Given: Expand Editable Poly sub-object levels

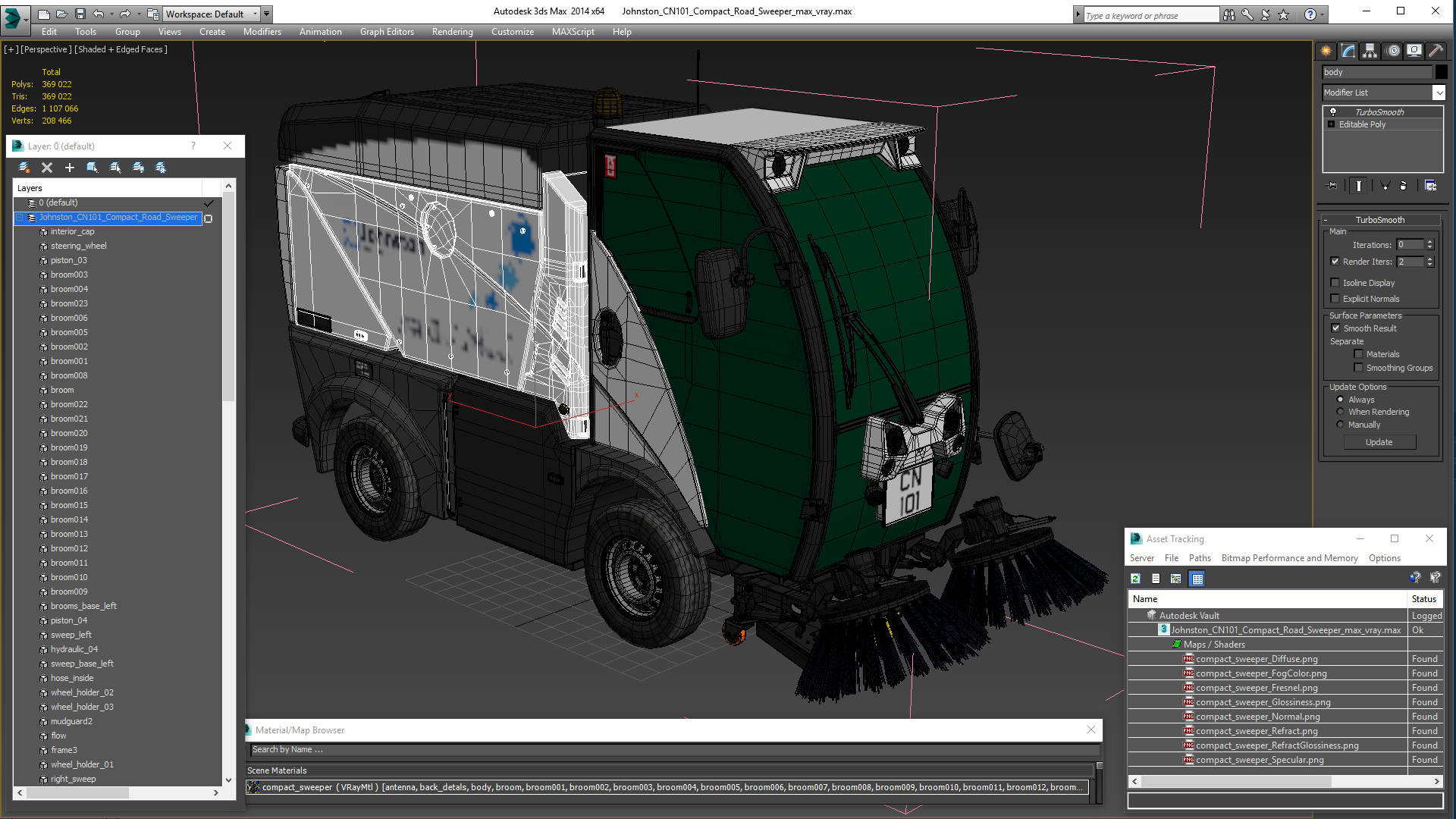Looking at the screenshot, I should click(1331, 124).
